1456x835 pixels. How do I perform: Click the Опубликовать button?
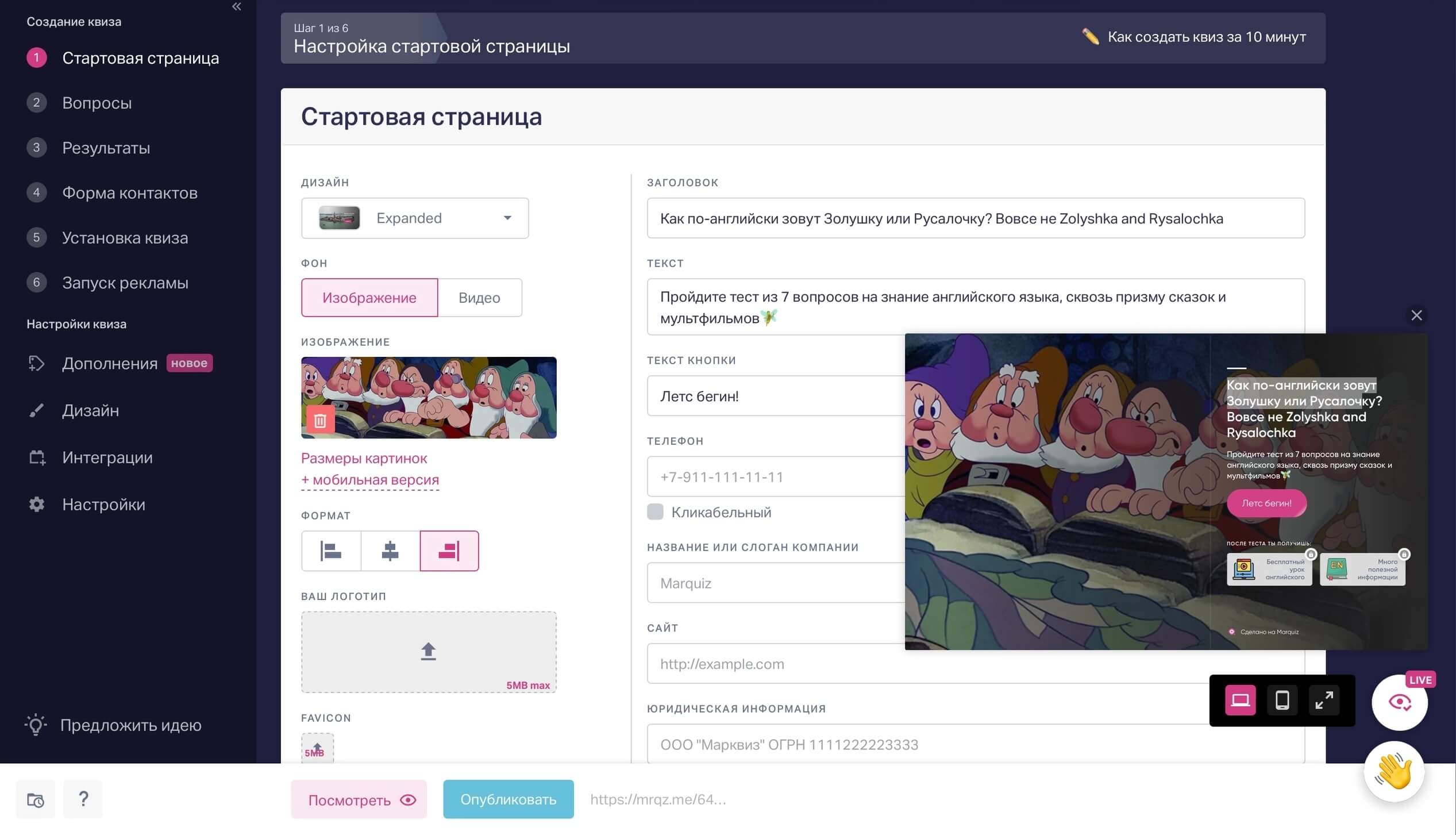pos(509,799)
